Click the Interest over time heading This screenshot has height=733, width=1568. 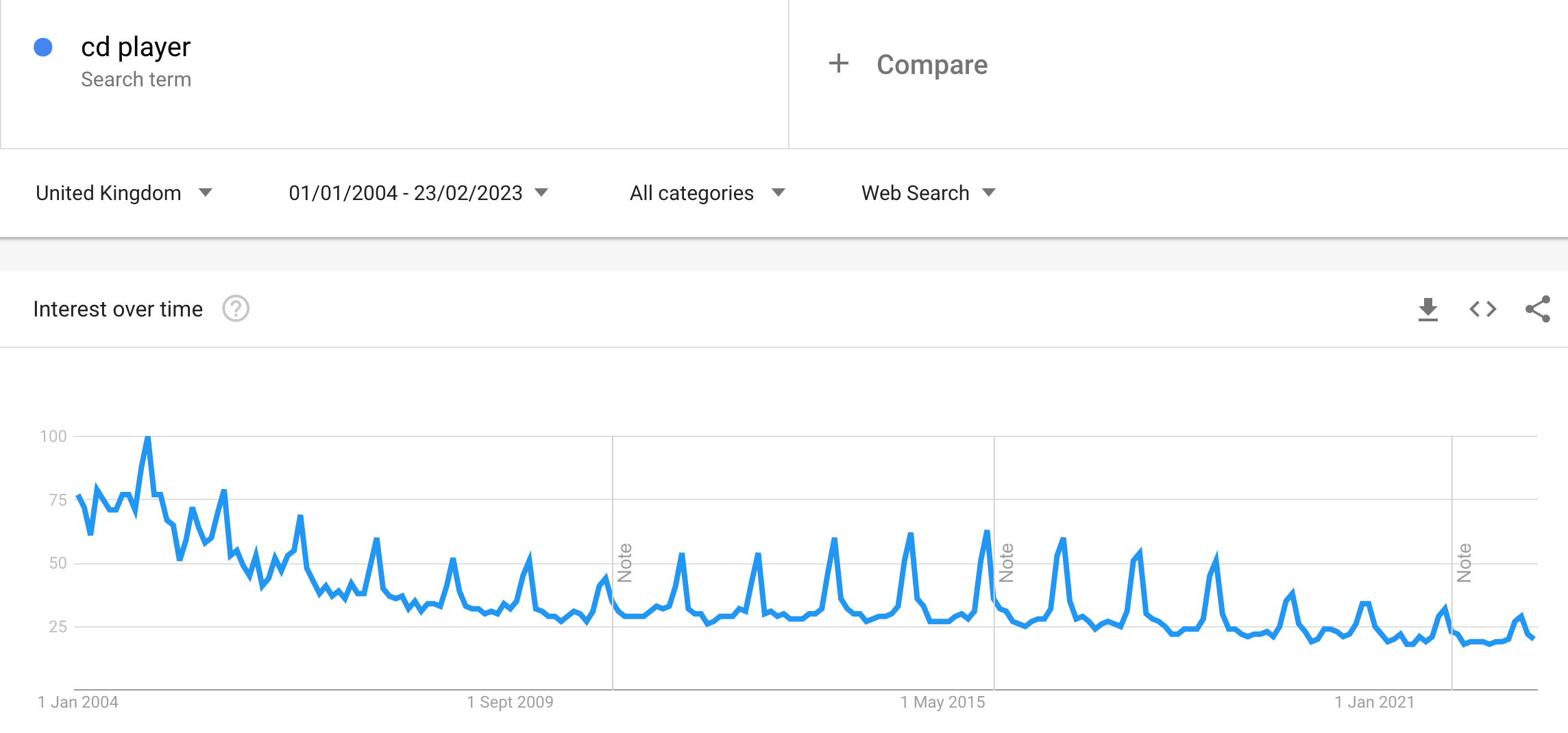[x=118, y=310]
